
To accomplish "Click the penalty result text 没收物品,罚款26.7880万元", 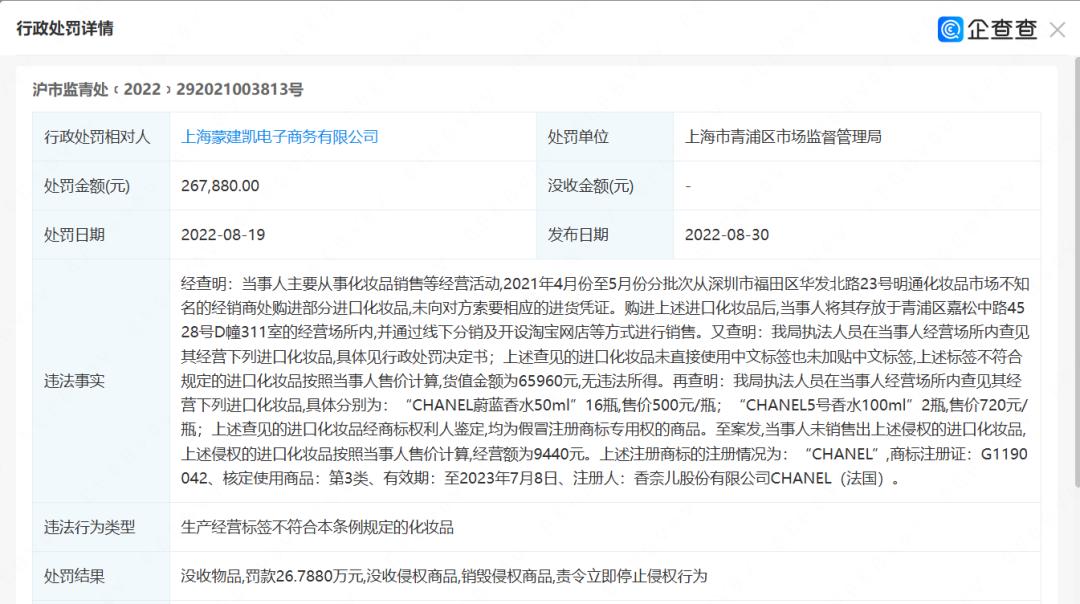I will coord(272,576).
